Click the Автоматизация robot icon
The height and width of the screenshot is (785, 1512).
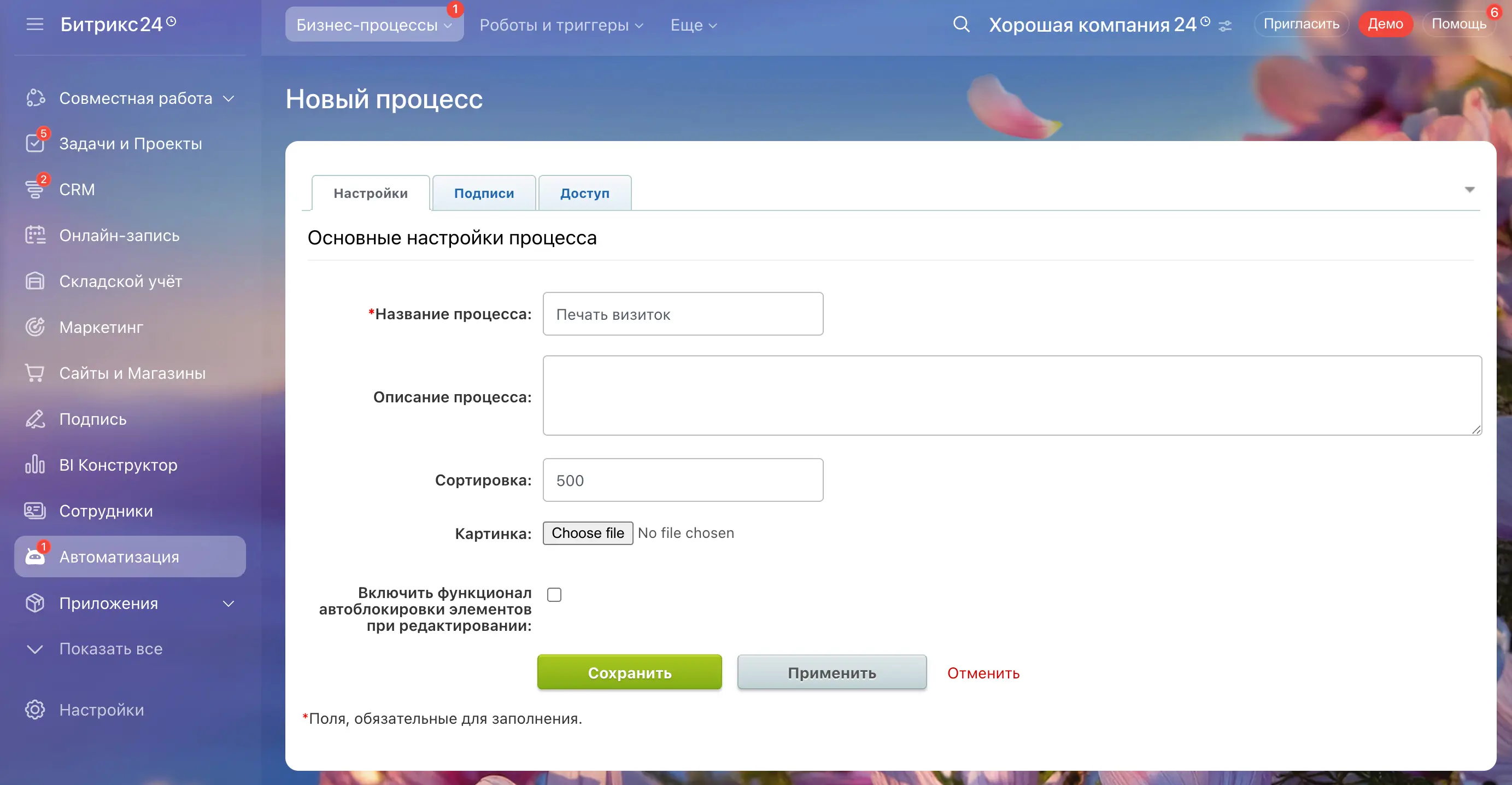tap(35, 556)
